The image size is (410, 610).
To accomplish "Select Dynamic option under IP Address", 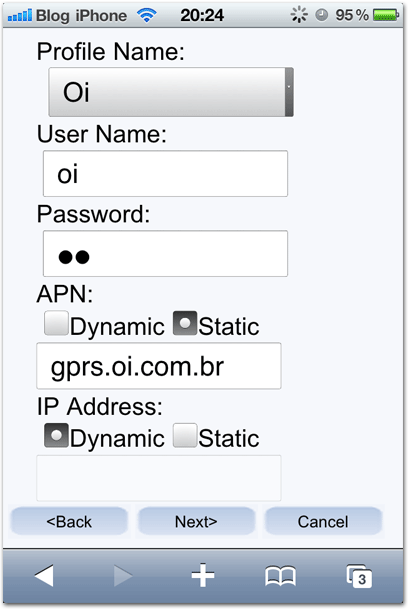I will point(56,435).
